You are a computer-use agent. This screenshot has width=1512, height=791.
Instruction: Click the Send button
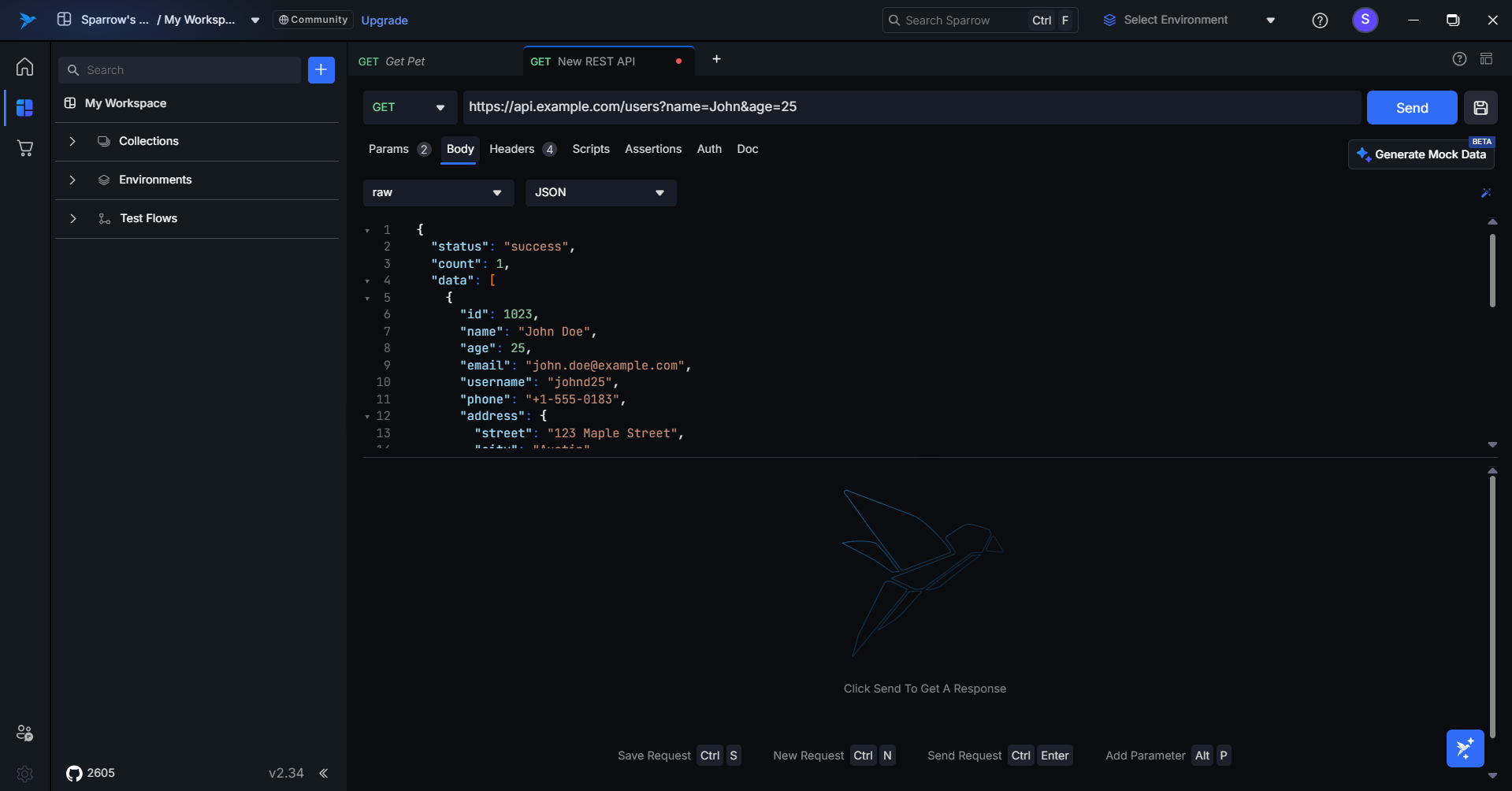1411,108
